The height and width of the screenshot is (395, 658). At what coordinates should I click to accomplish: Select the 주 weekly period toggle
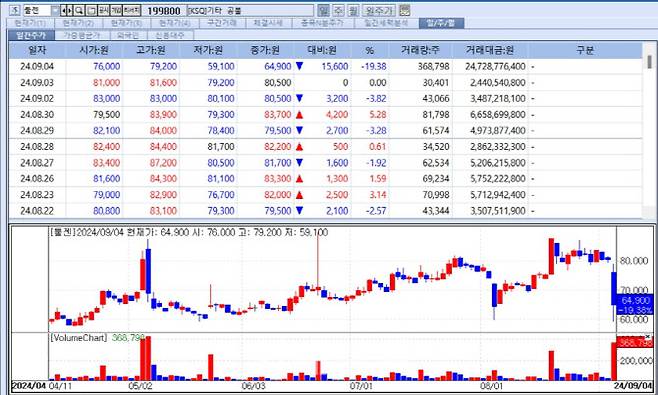pyautogui.click(x=339, y=10)
